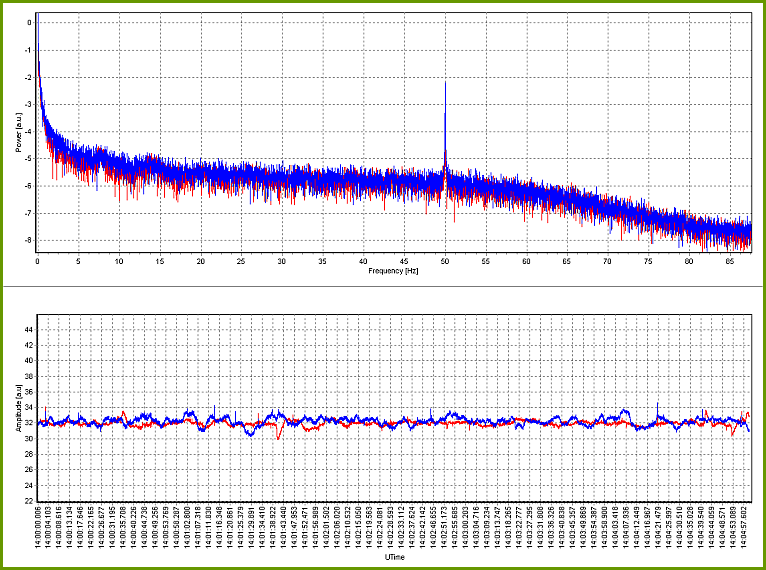The image size is (766, 570).
Task: Click the 10 Hz tick on frequency axis
Action: click(119, 261)
